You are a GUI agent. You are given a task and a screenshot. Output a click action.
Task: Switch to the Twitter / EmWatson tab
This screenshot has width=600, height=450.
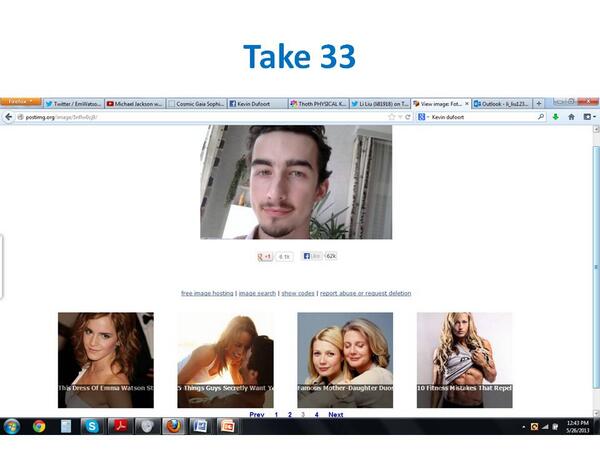(x=74, y=104)
